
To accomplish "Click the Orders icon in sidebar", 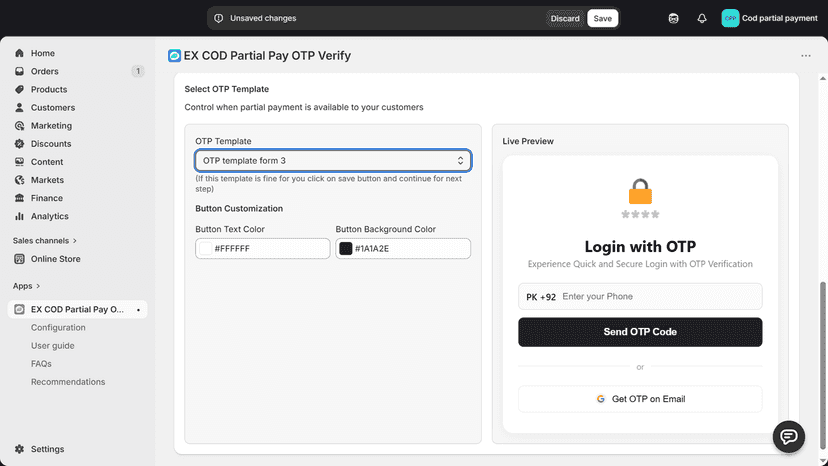I will (20, 71).
